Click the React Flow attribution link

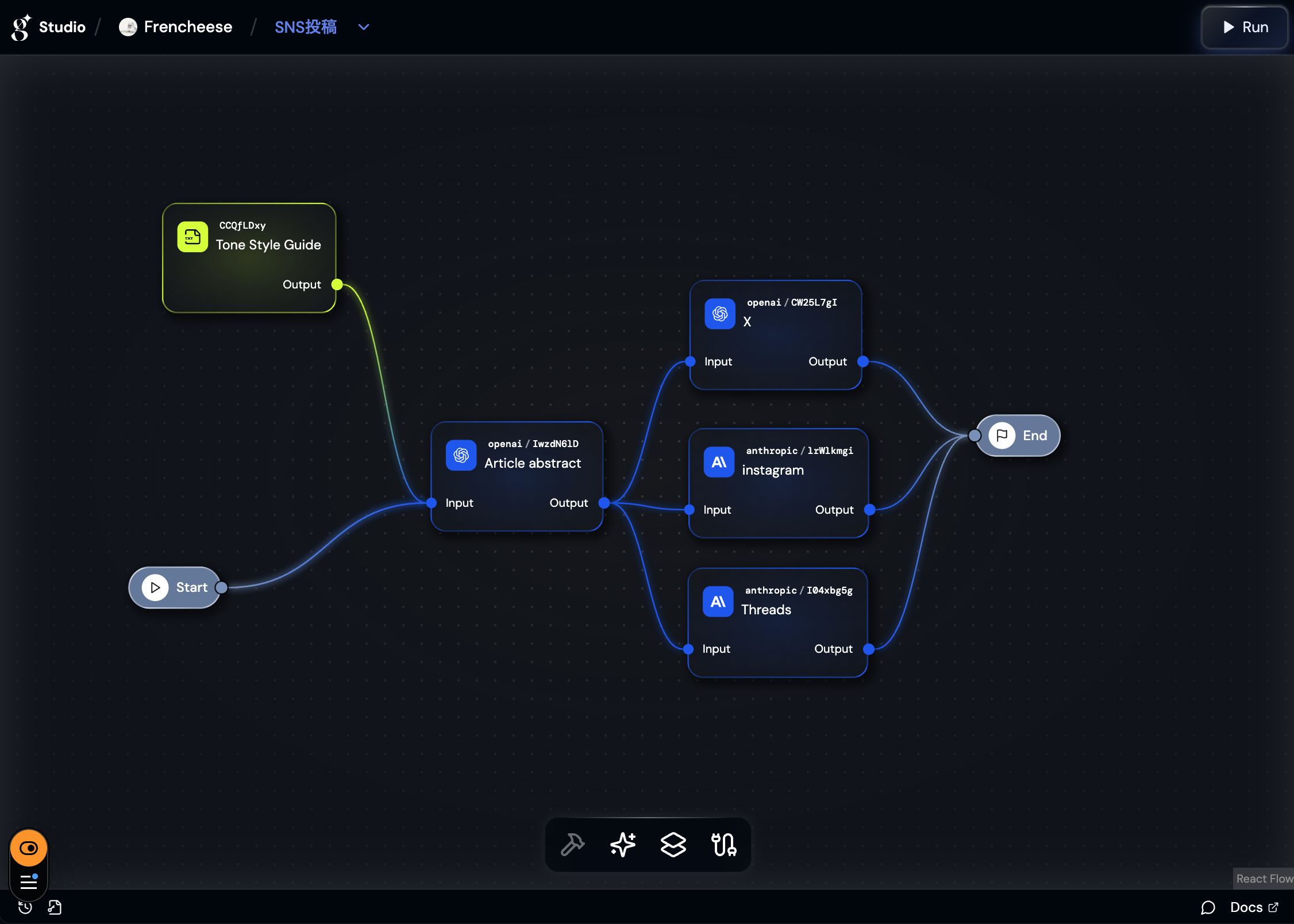[1264, 879]
